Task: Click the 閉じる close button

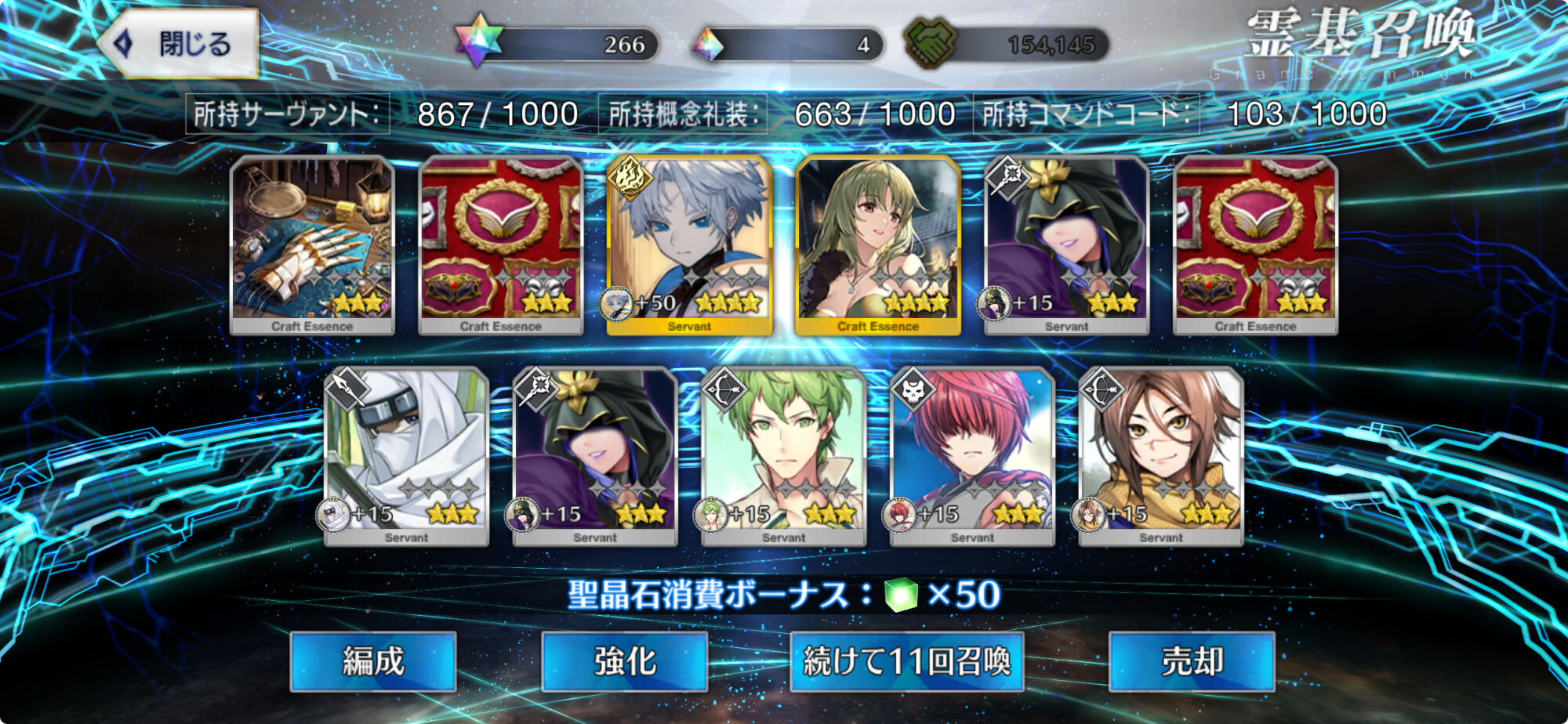Action: tap(179, 43)
